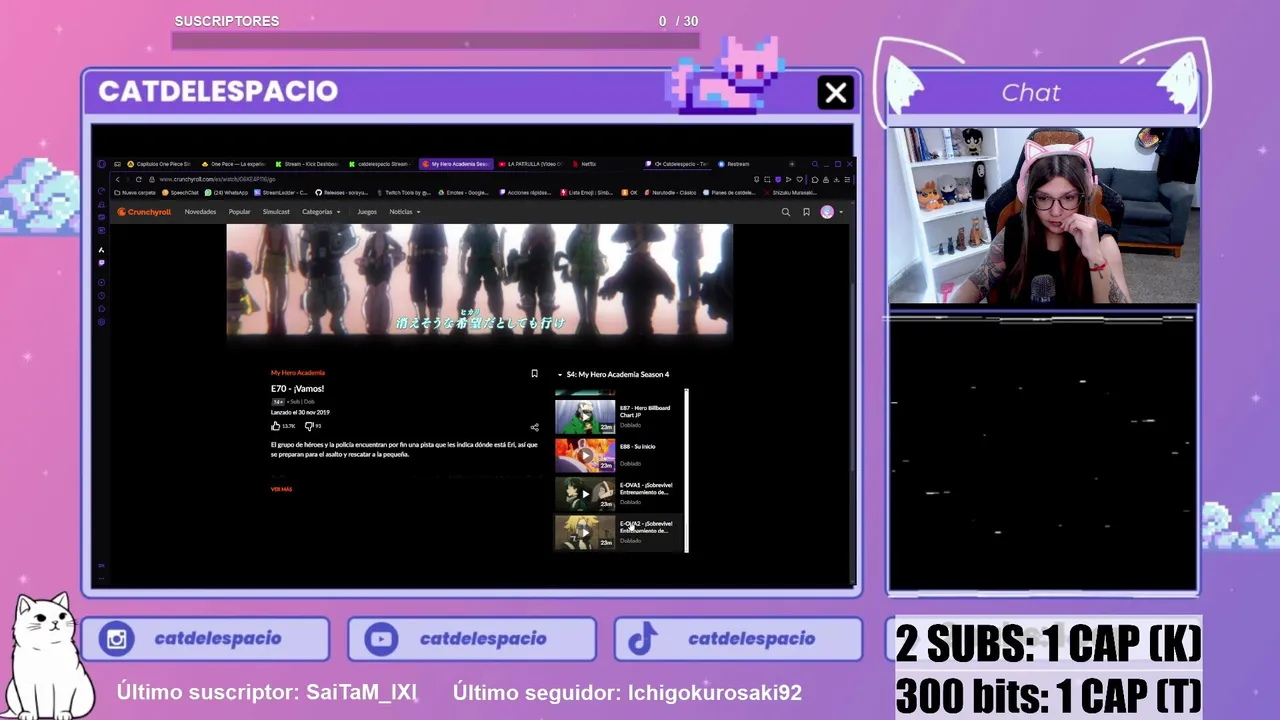Image resolution: width=1280 pixels, height=720 pixels.
Task: Play the E87 Hero Billboard Chart JP thumbnail
Action: pyautogui.click(x=585, y=415)
